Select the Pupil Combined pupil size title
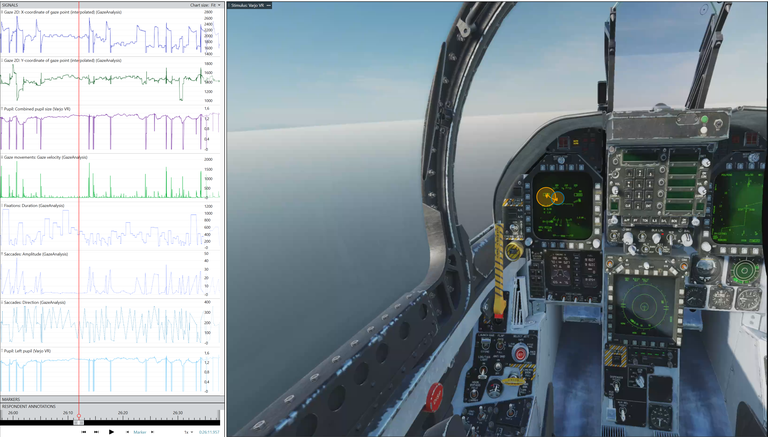Viewport: 768px width, 437px height. [x=37, y=109]
